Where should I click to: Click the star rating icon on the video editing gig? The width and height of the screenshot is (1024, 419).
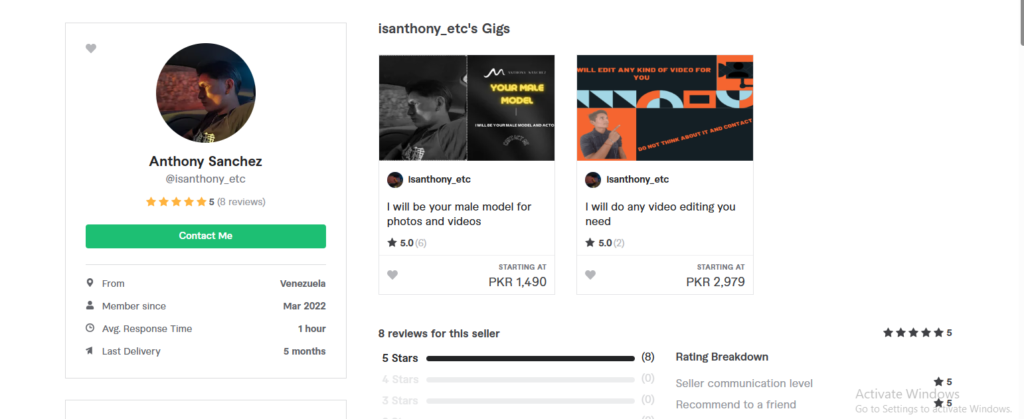590,242
